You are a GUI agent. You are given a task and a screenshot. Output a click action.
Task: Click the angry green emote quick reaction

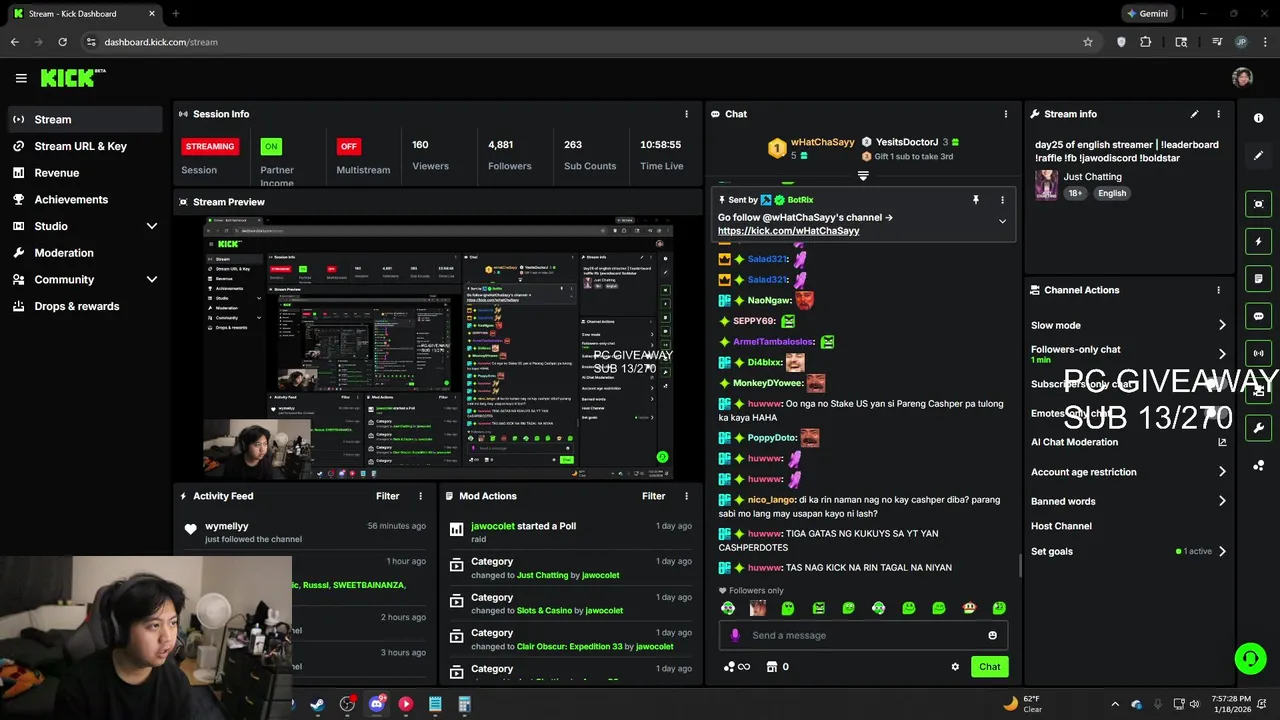pos(818,608)
